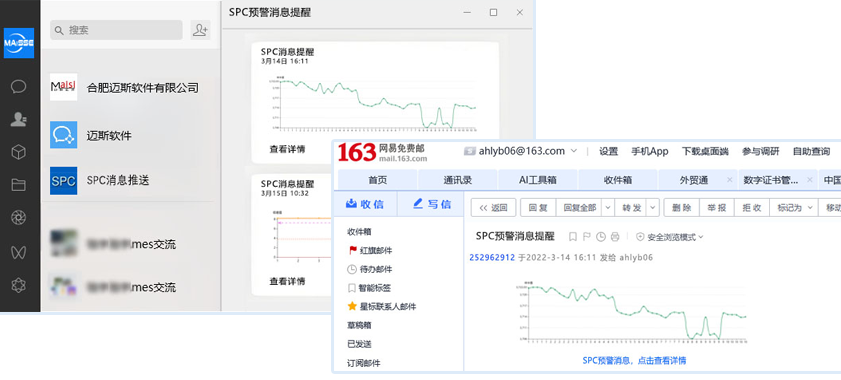Click the print icon beside the email subject

[615, 236]
